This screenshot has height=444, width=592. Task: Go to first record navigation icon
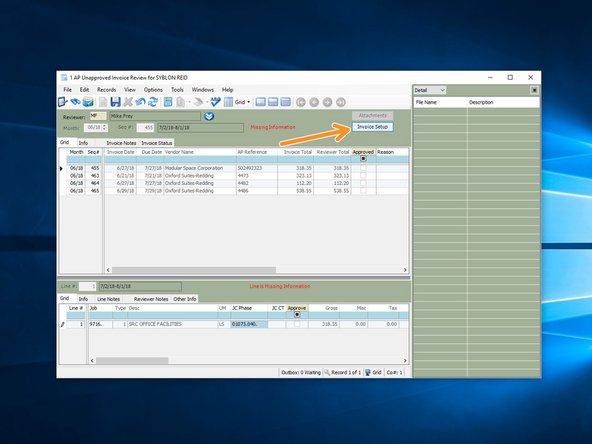click(301, 102)
